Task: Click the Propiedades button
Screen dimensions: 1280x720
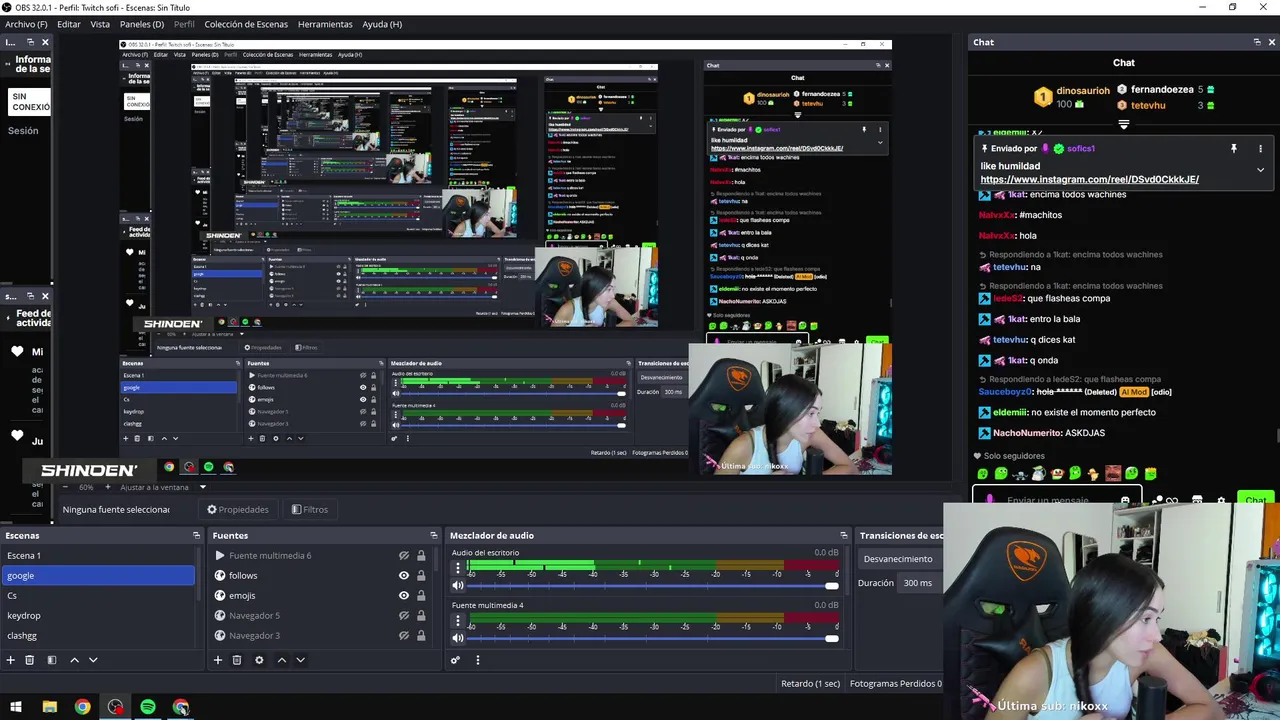Action: pos(238,510)
